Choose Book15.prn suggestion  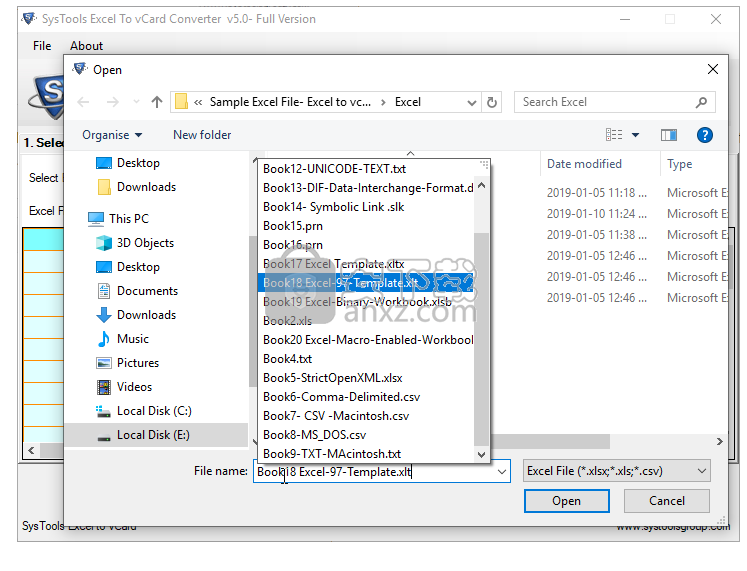(366, 226)
